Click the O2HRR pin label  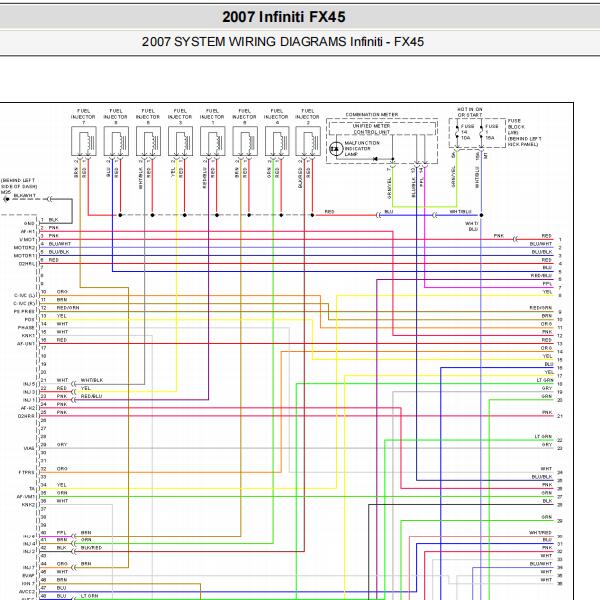coord(26,416)
